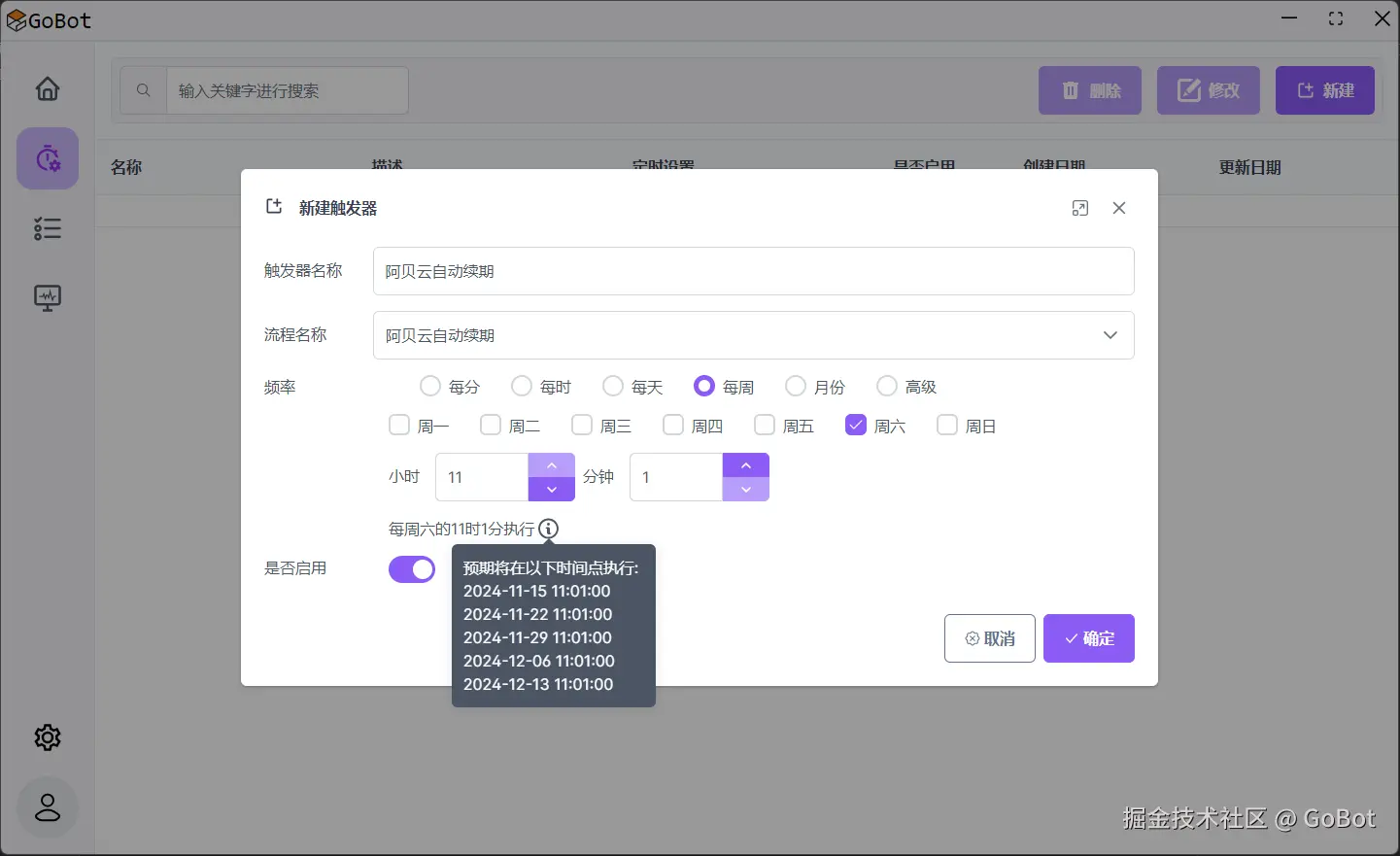
Task: Open the Settings gear in the sidebar
Action: click(x=47, y=736)
